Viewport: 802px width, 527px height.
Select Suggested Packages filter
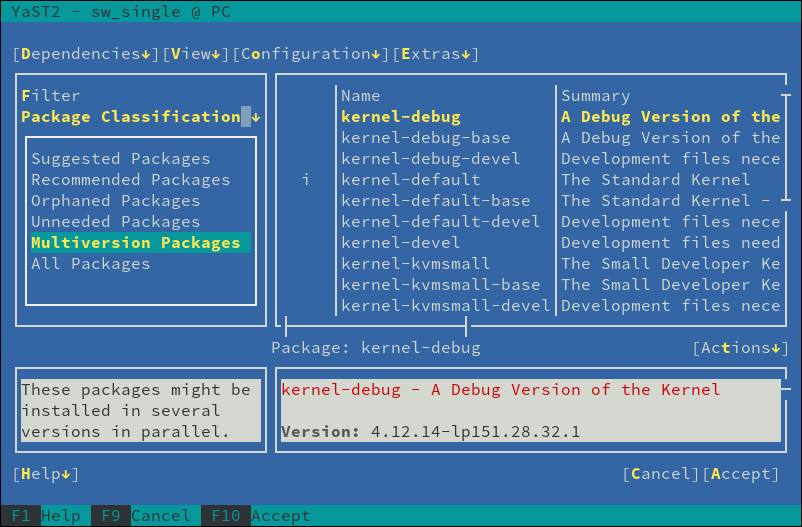(x=120, y=159)
